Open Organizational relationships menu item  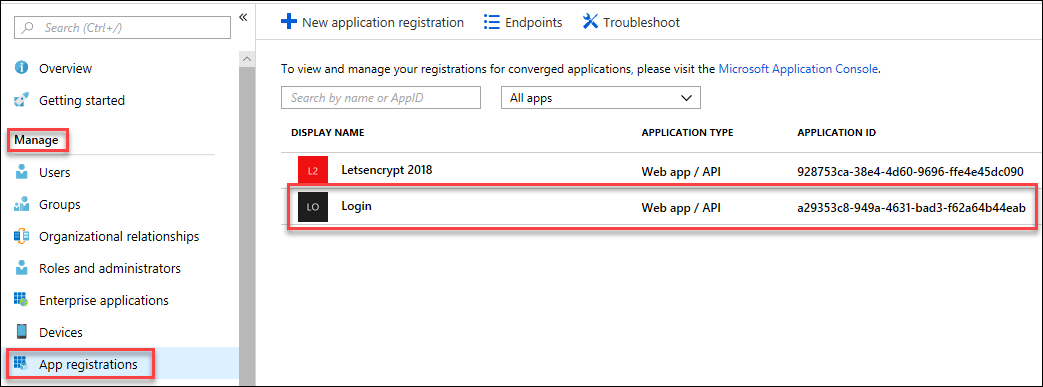(x=119, y=236)
